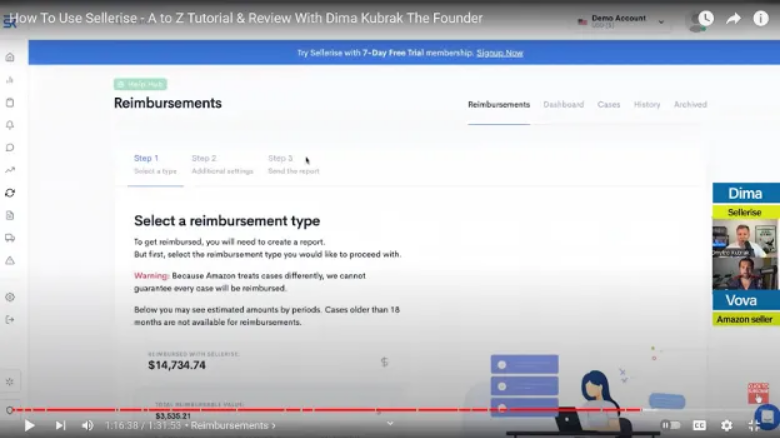This screenshot has height=438, width=780.
Task: Select Step 2 Additional settings
Action: (222, 164)
